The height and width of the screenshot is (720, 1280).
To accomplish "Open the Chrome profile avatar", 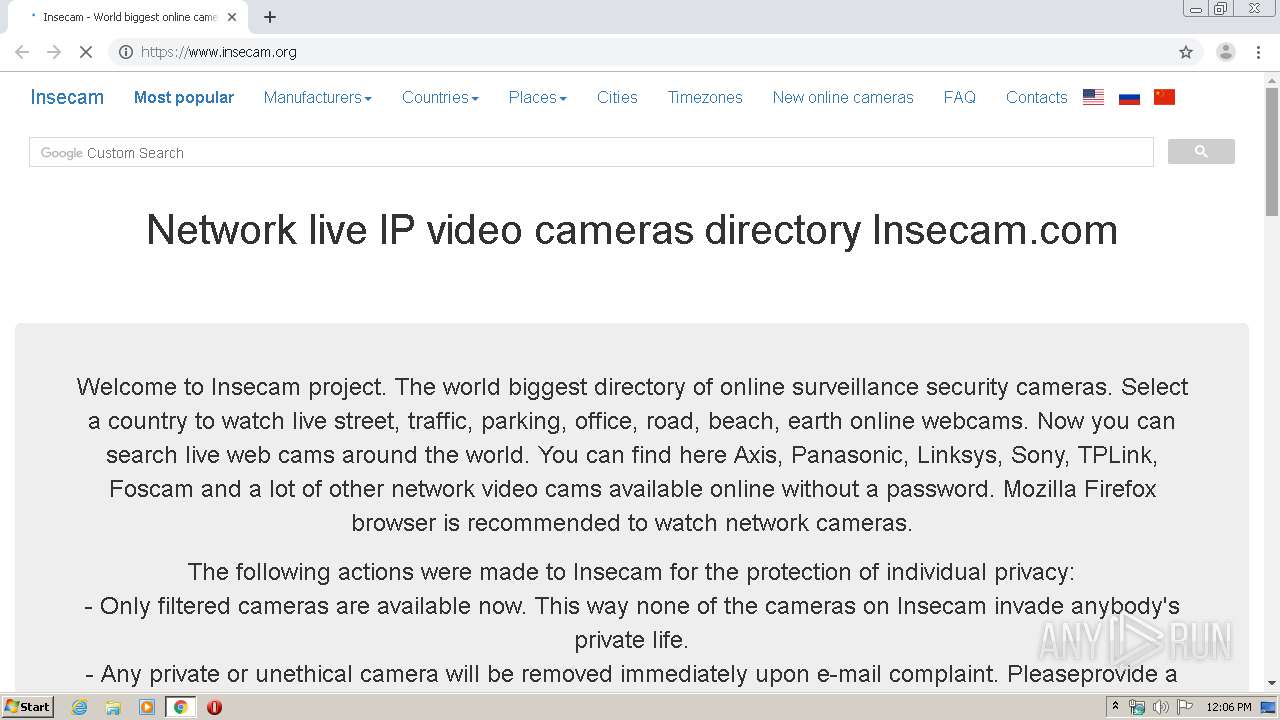I will (x=1225, y=52).
